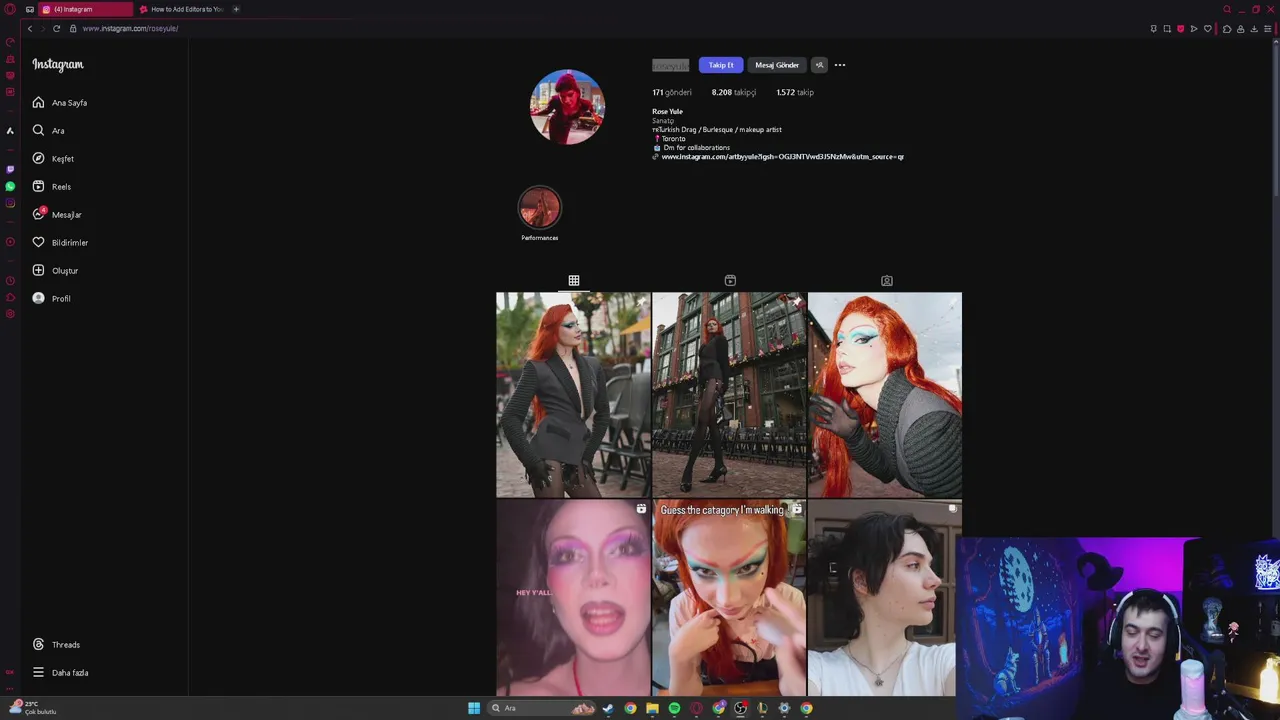Open the tab search magnifier
The height and width of the screenshot is (720, 1280).
coord(1227,9)
